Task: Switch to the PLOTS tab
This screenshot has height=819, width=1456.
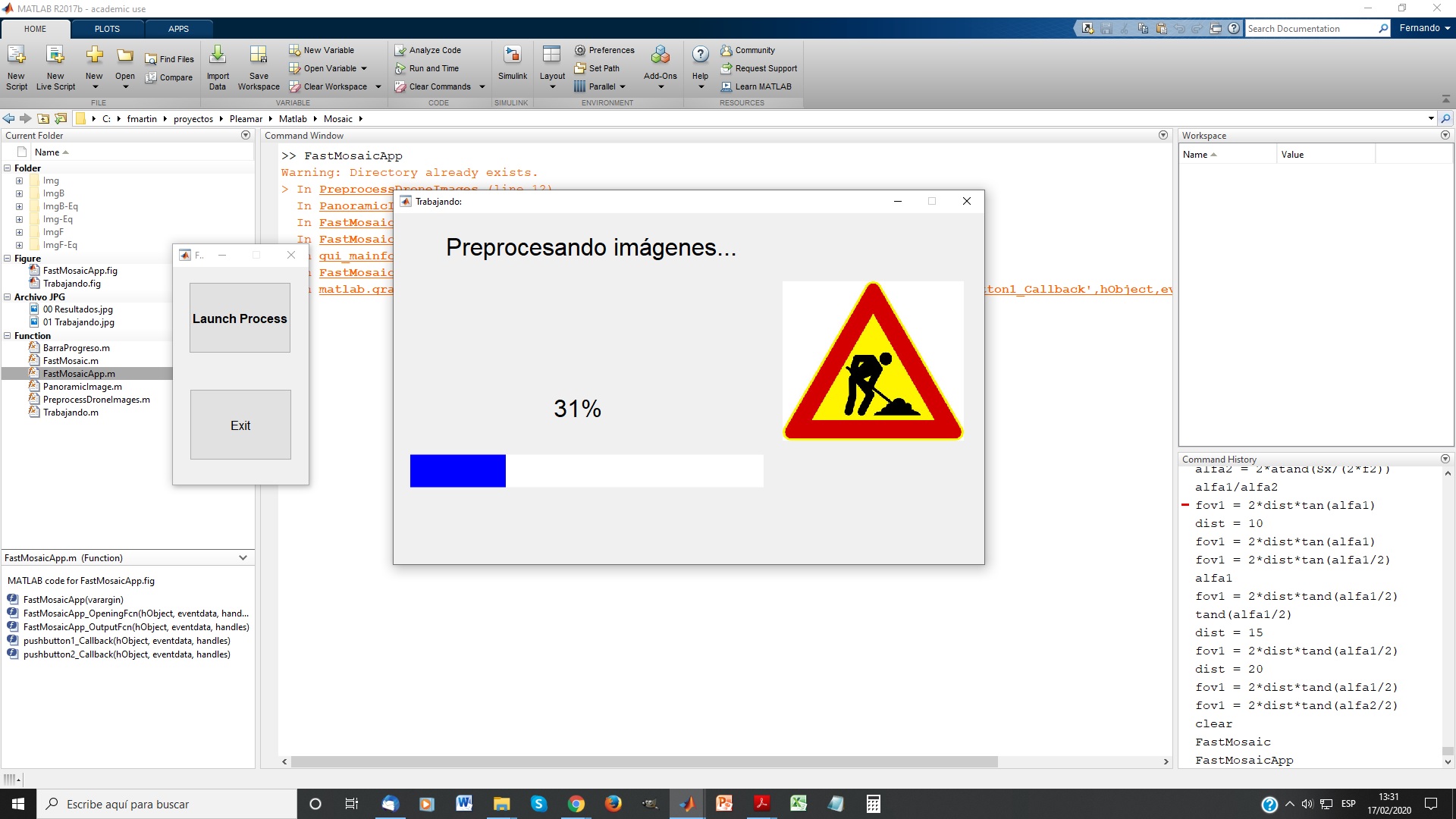Action: pos(107,29)
